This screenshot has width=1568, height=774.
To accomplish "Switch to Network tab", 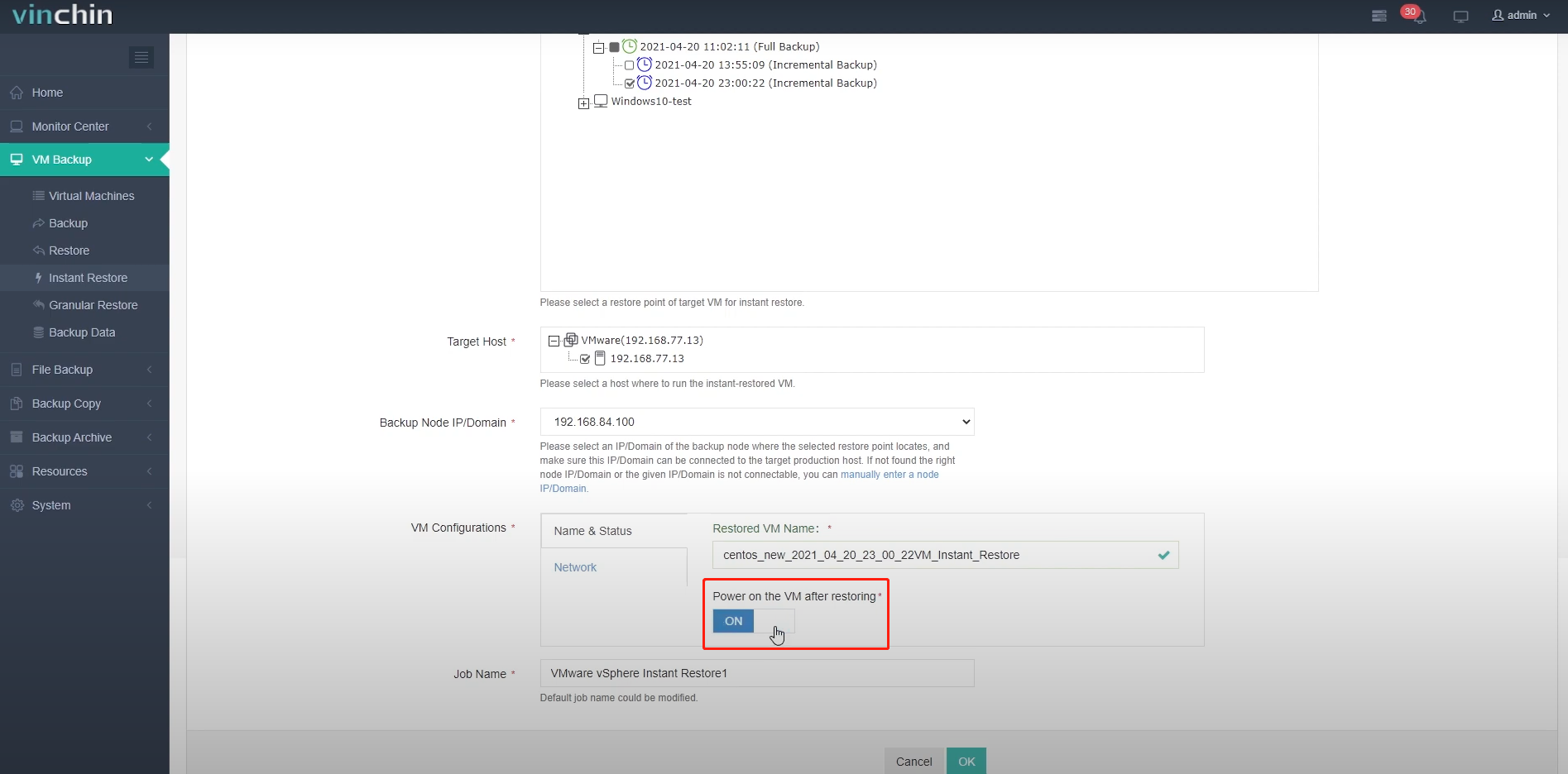I will click(614, 567).
